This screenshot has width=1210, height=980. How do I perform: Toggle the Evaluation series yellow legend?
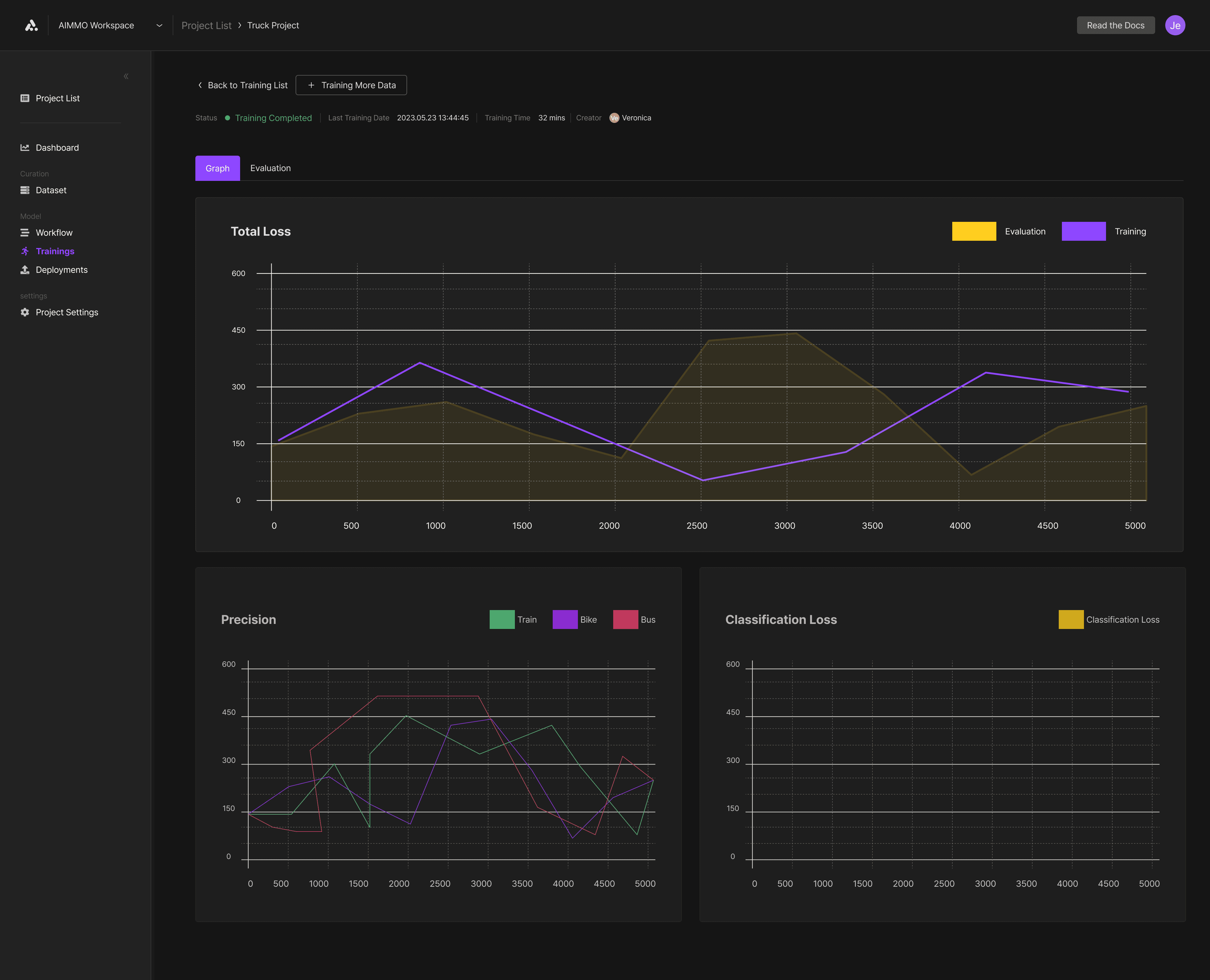tap(974, 232)
